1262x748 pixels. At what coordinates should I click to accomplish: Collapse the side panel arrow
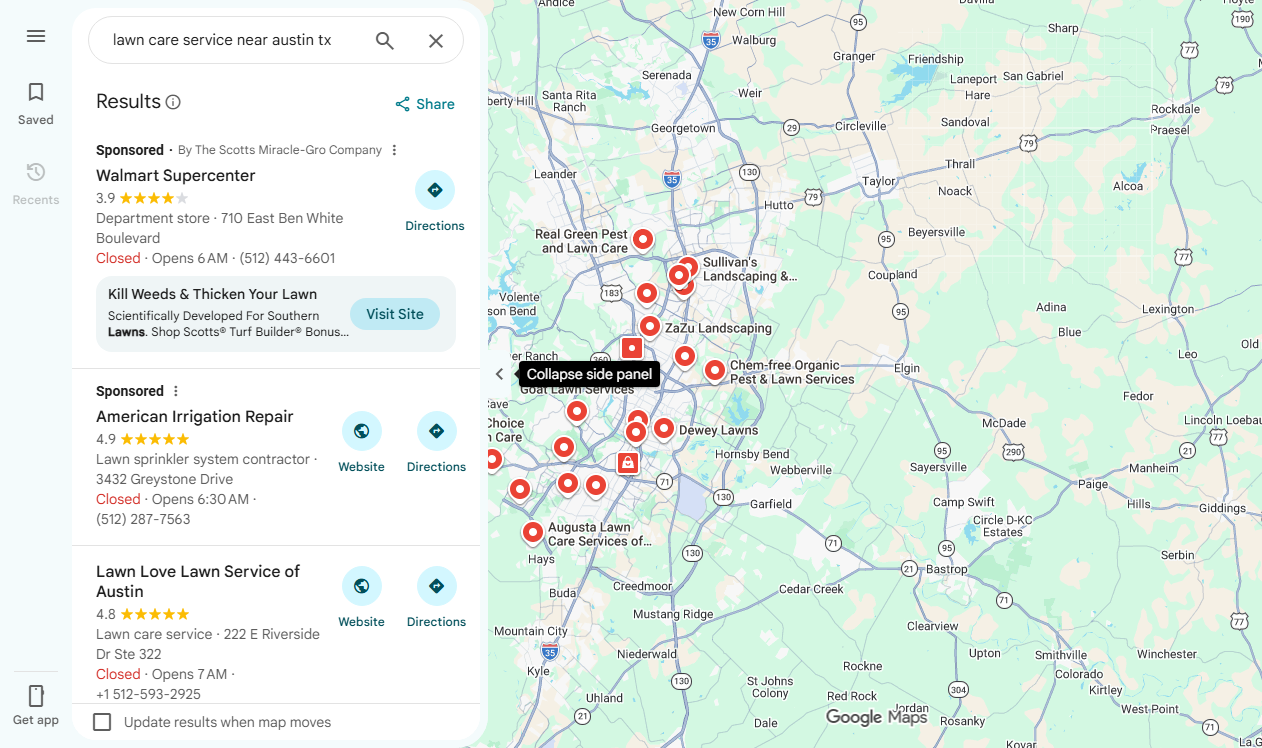click(500, 374)
